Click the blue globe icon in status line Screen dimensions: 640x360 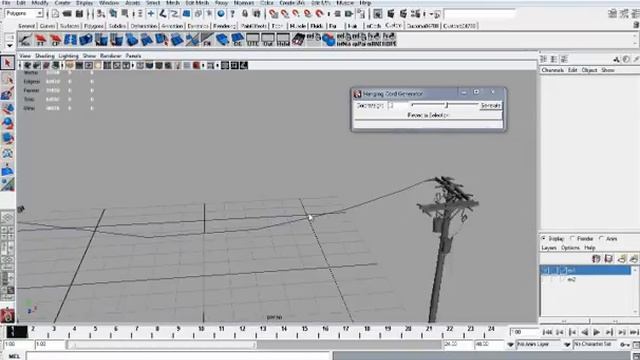(221, 14)
